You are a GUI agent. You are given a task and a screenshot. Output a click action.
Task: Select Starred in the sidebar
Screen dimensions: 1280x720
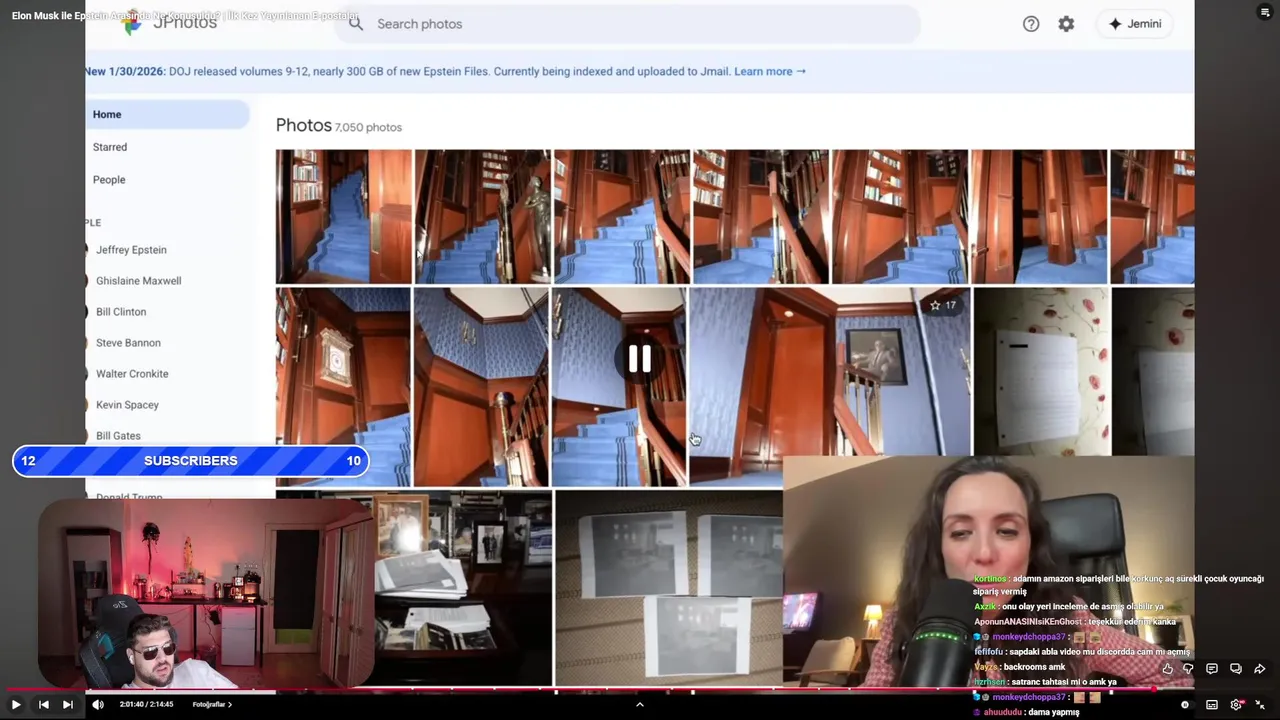pos(110,147)
